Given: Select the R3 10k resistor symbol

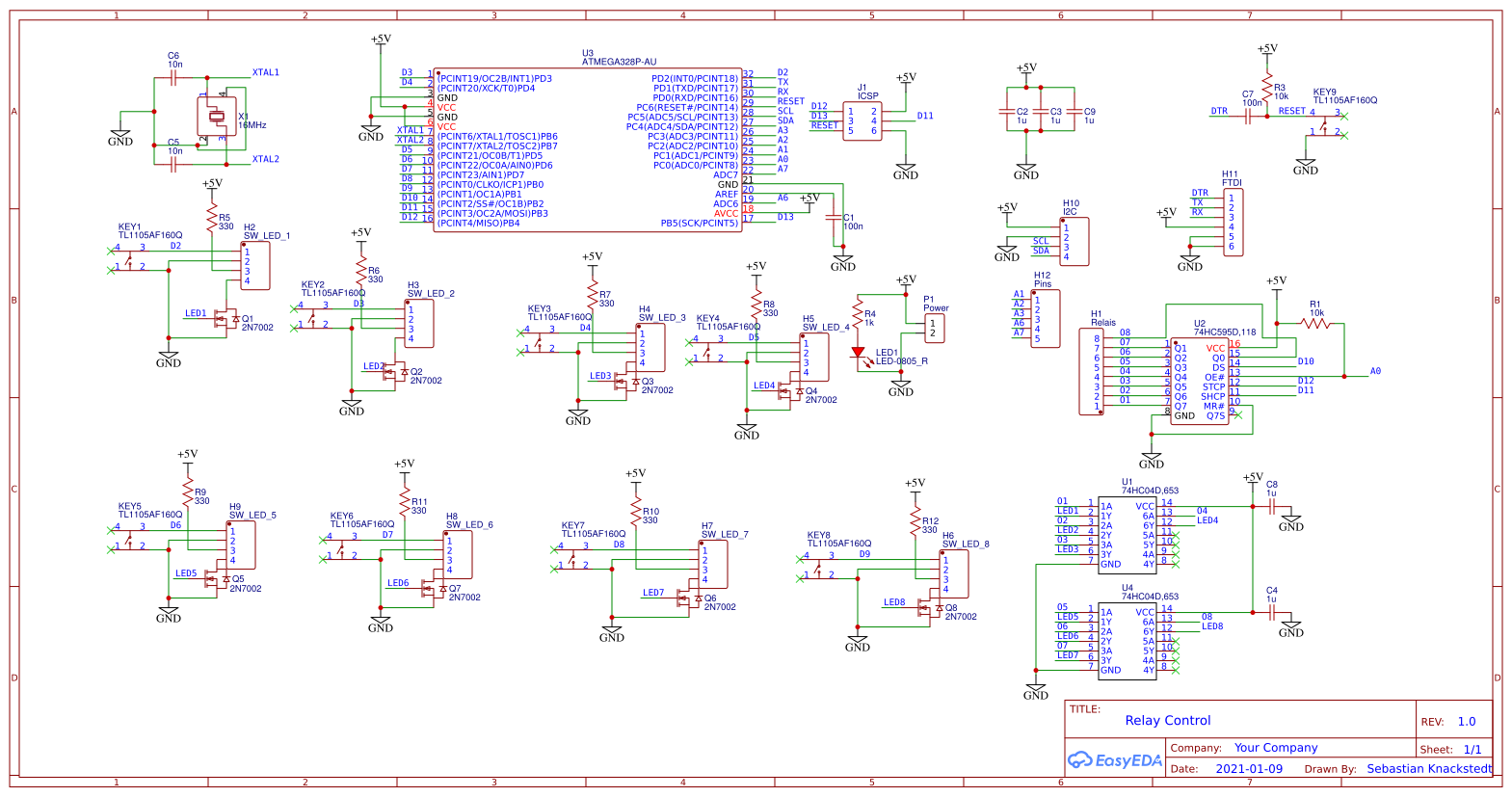Looking at the screenshot, I should [x=1267, y=85].
